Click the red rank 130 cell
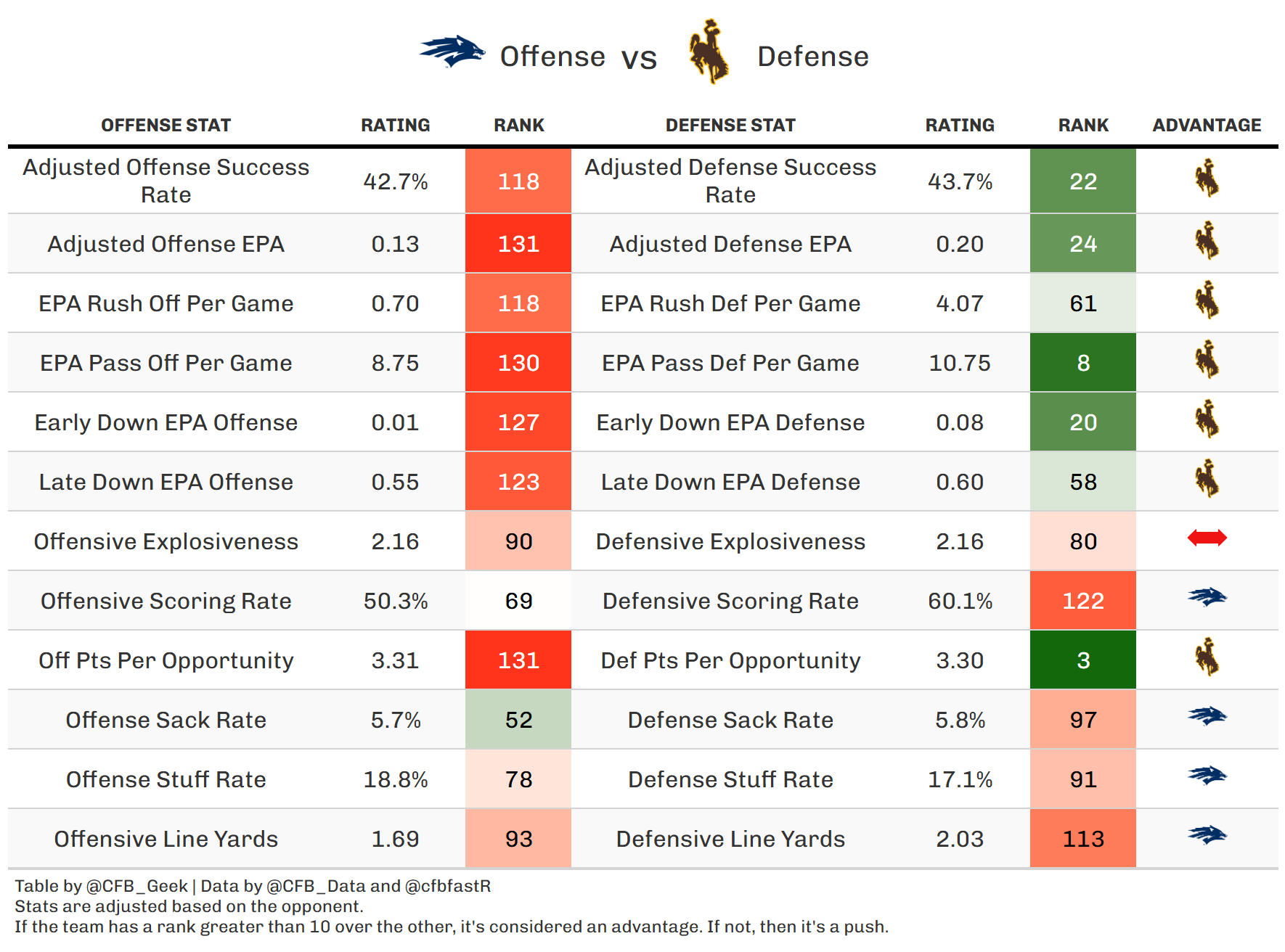Image resolution: width=1285 pixels, height=952 pixels. [518, 363]
